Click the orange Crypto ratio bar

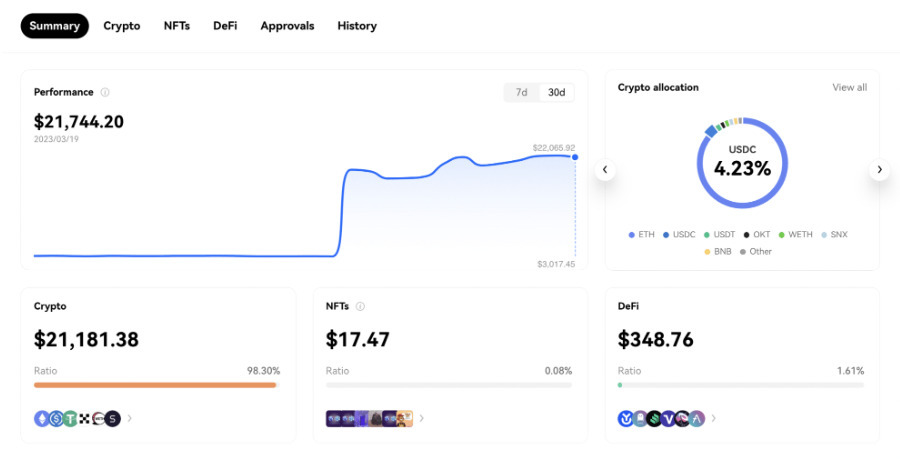[x=155, y=385]
